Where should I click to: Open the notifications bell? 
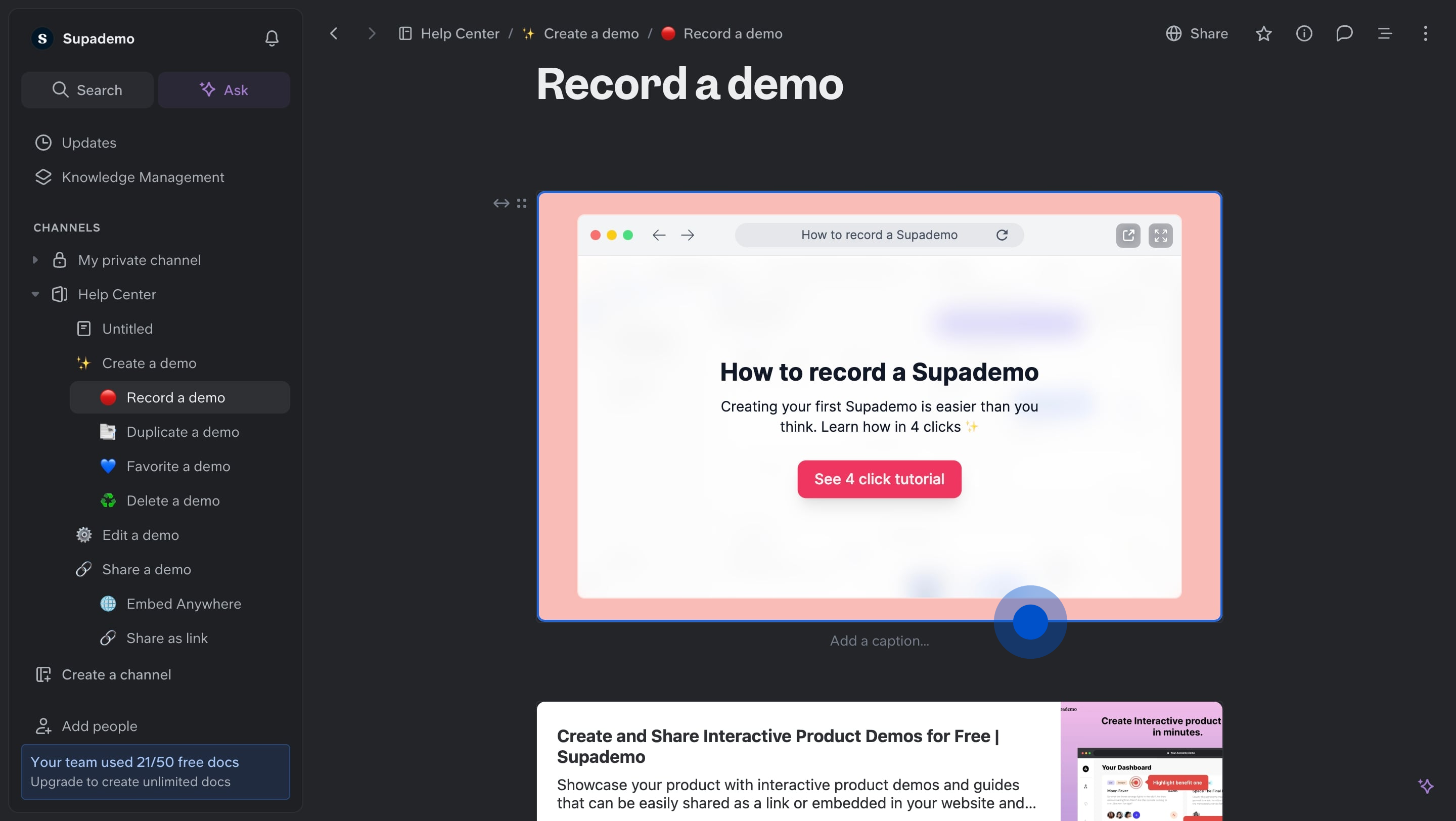click(272, 38)
